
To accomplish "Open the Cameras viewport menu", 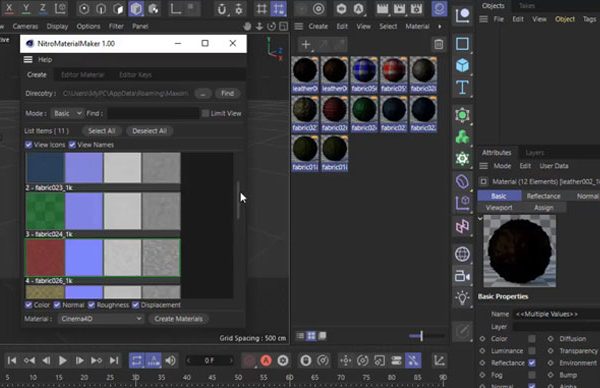I will (25, 26).
